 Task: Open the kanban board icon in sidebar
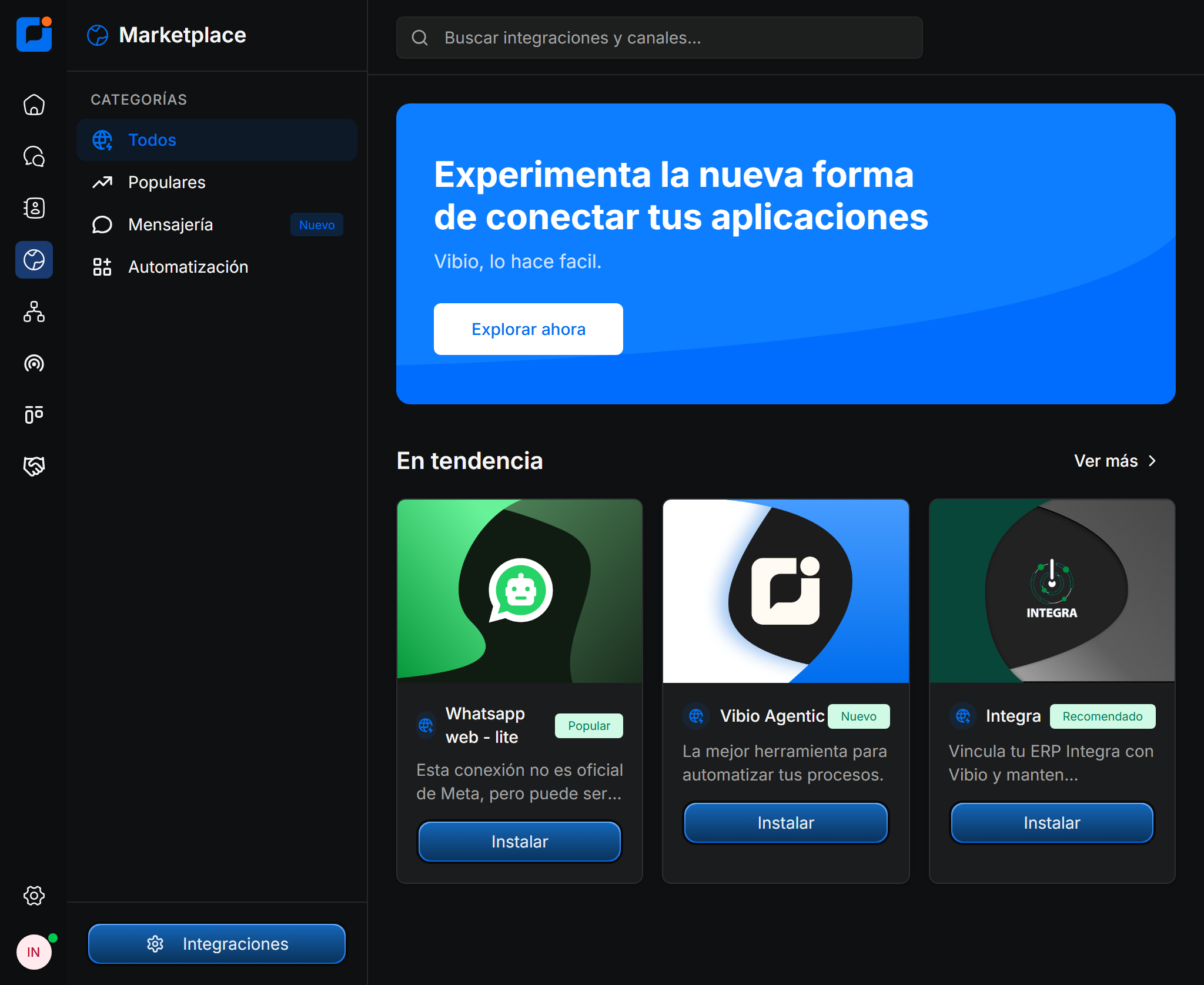click(x=34, y=415)
